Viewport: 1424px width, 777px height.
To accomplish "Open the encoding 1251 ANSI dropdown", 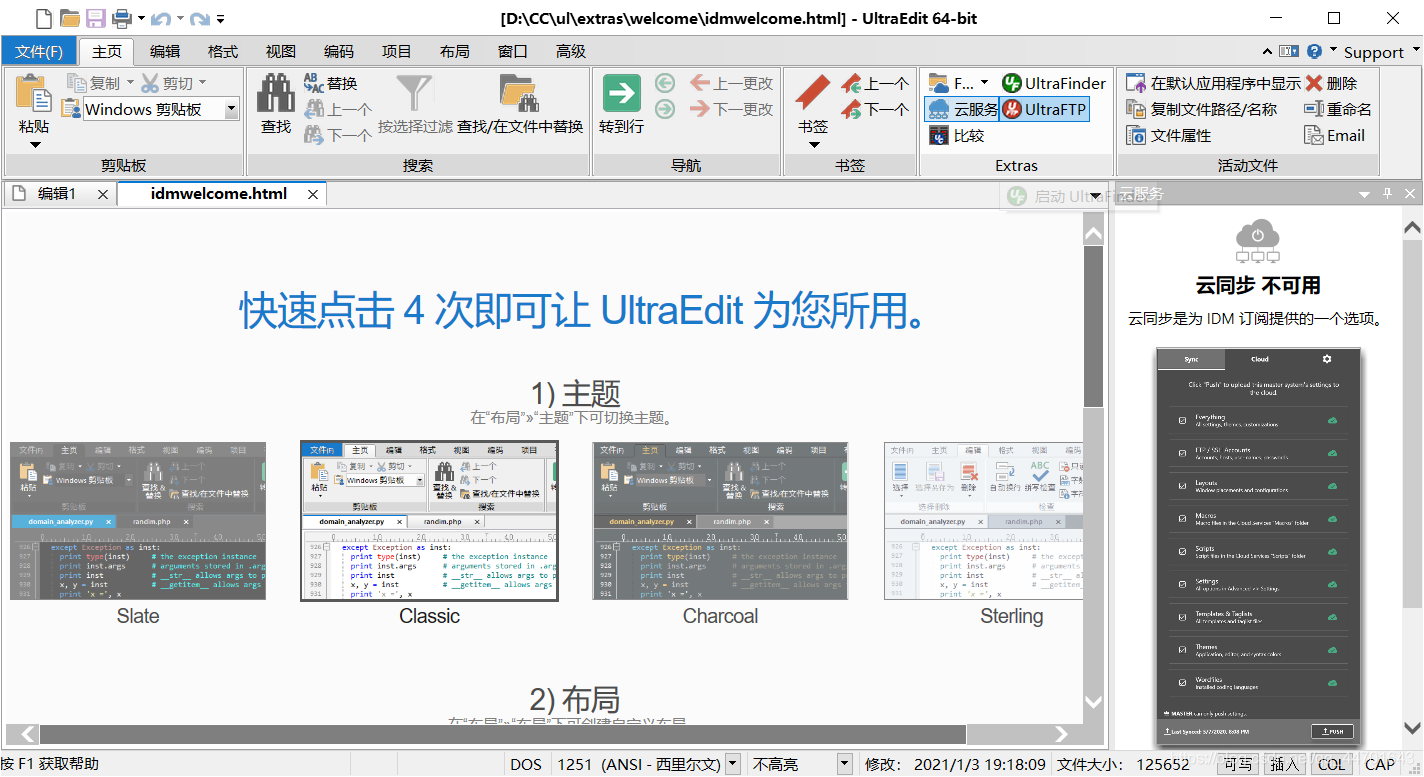I will [733, 764].
